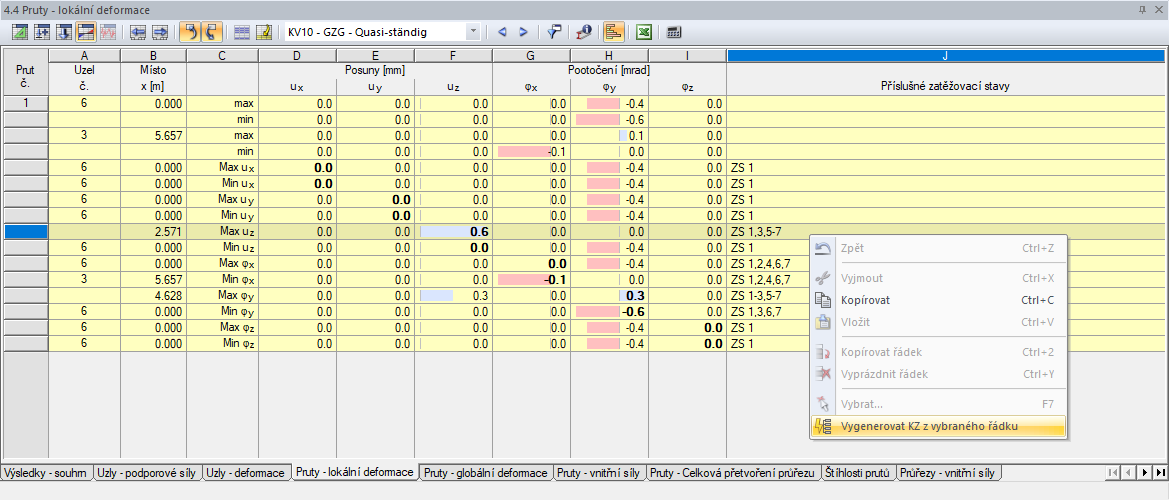1169x500 pixels.
Task: Go to next table with right-arrow icon
Action: 160,32
